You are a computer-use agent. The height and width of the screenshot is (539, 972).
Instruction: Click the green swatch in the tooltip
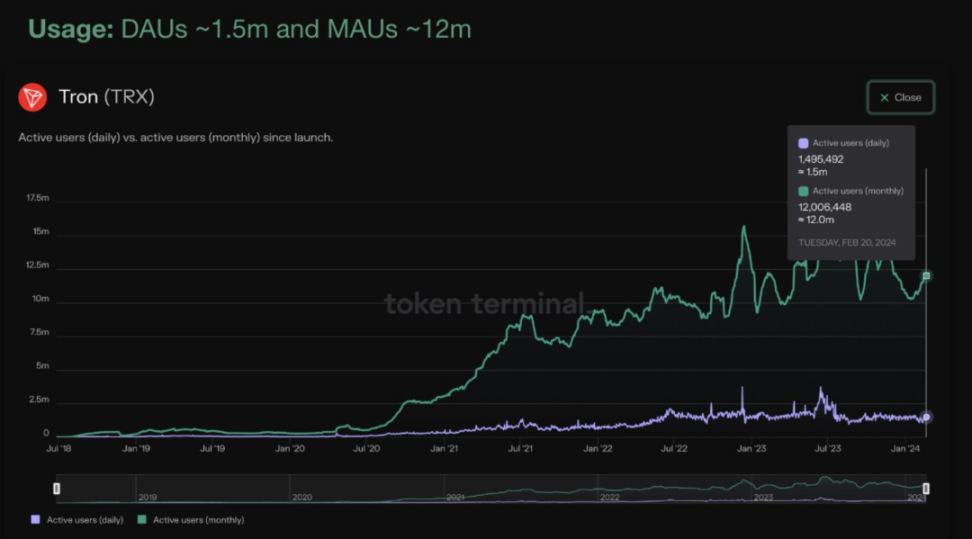(x=803, y=191)
